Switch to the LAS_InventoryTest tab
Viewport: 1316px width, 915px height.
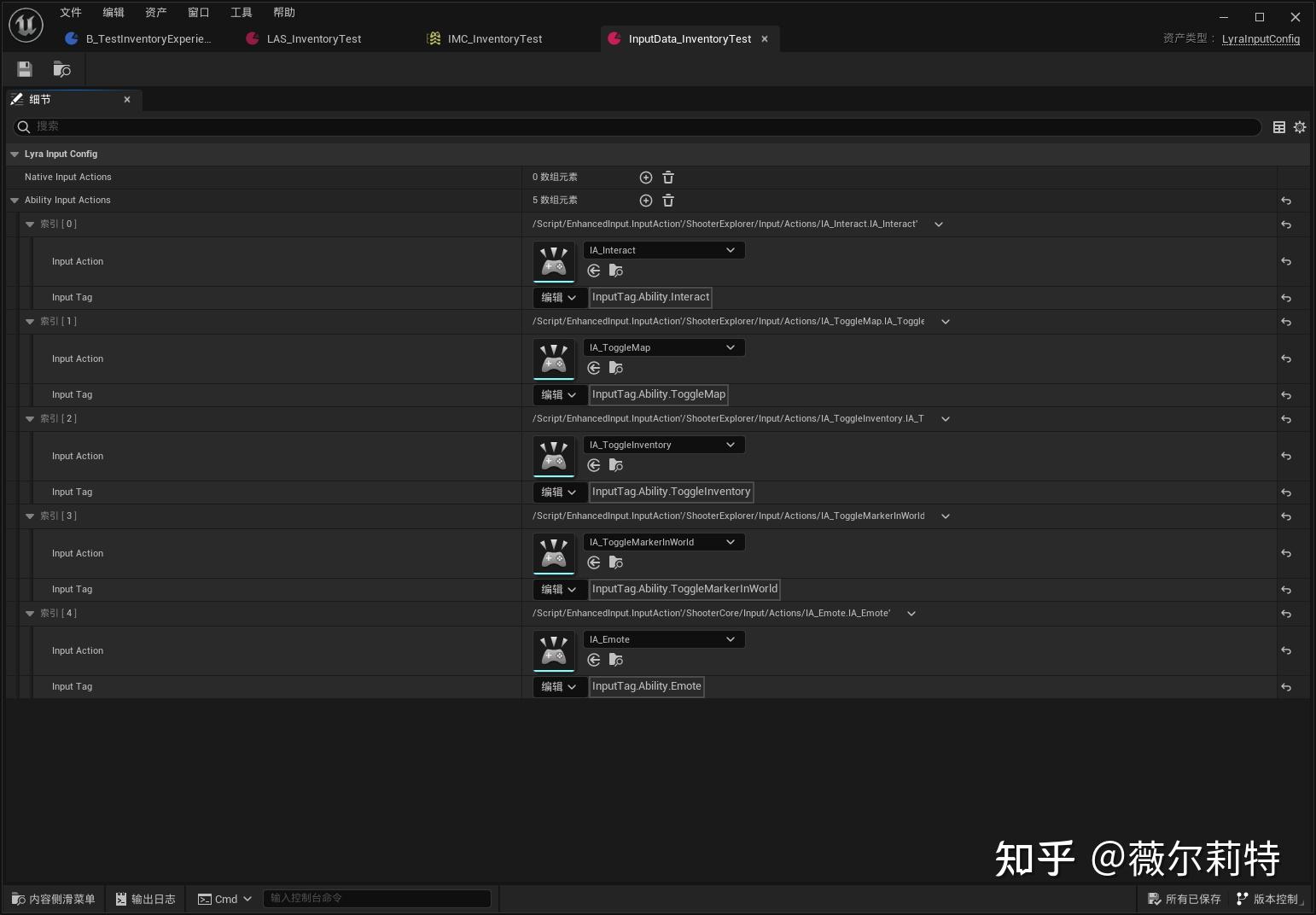(314, 38)
